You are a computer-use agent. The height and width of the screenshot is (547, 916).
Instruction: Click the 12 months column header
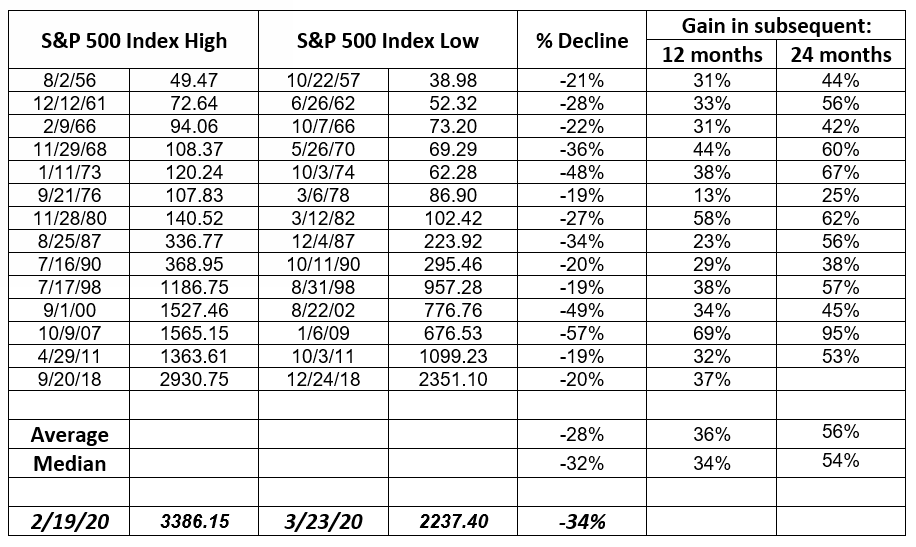tap(712, 54)
